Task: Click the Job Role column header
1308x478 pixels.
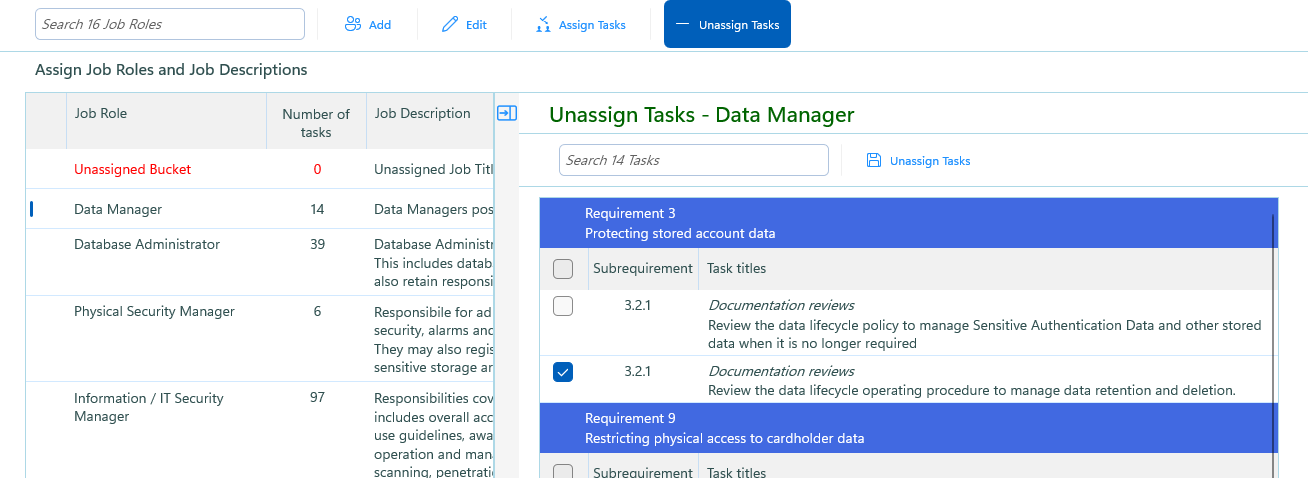Action: click(x=166, y=121)
